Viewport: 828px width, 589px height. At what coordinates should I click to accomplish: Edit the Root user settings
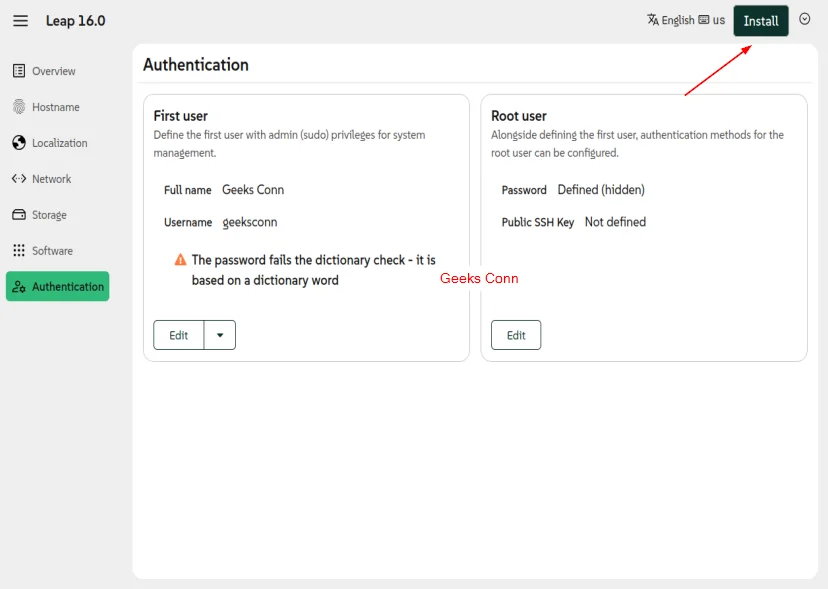click(516, 335)
